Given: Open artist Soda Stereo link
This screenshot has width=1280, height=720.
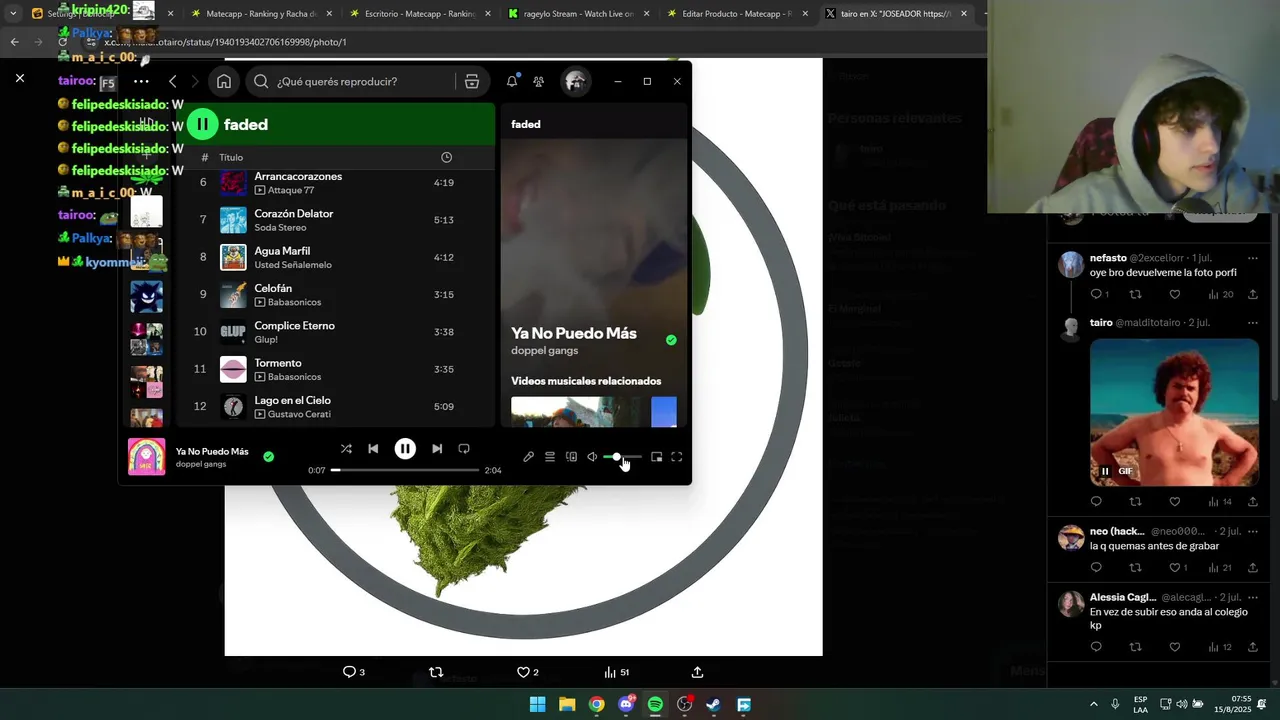Looking at the screenshot, I should click(280, 228).
